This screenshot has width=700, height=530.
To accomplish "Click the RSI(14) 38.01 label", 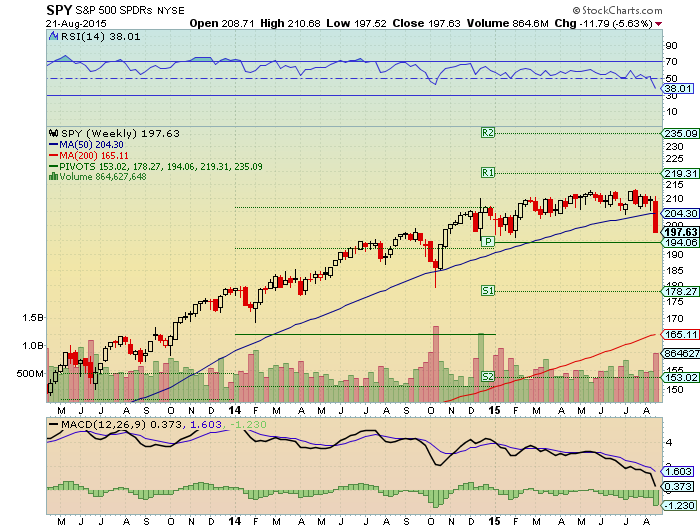I will [x=100, y=37].
